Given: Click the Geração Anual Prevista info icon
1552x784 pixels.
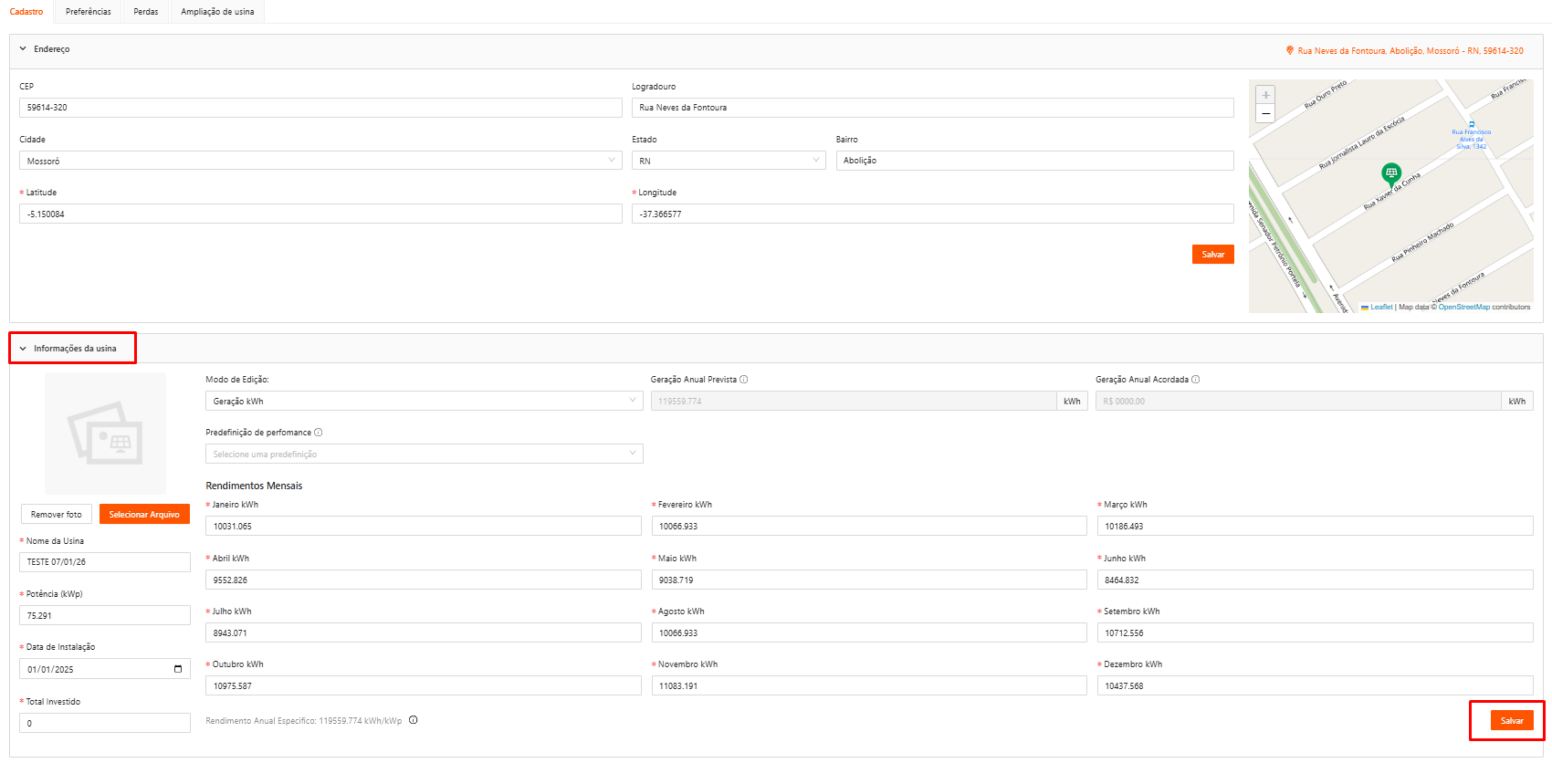Looking at the screenshot, I should [744, 380].
